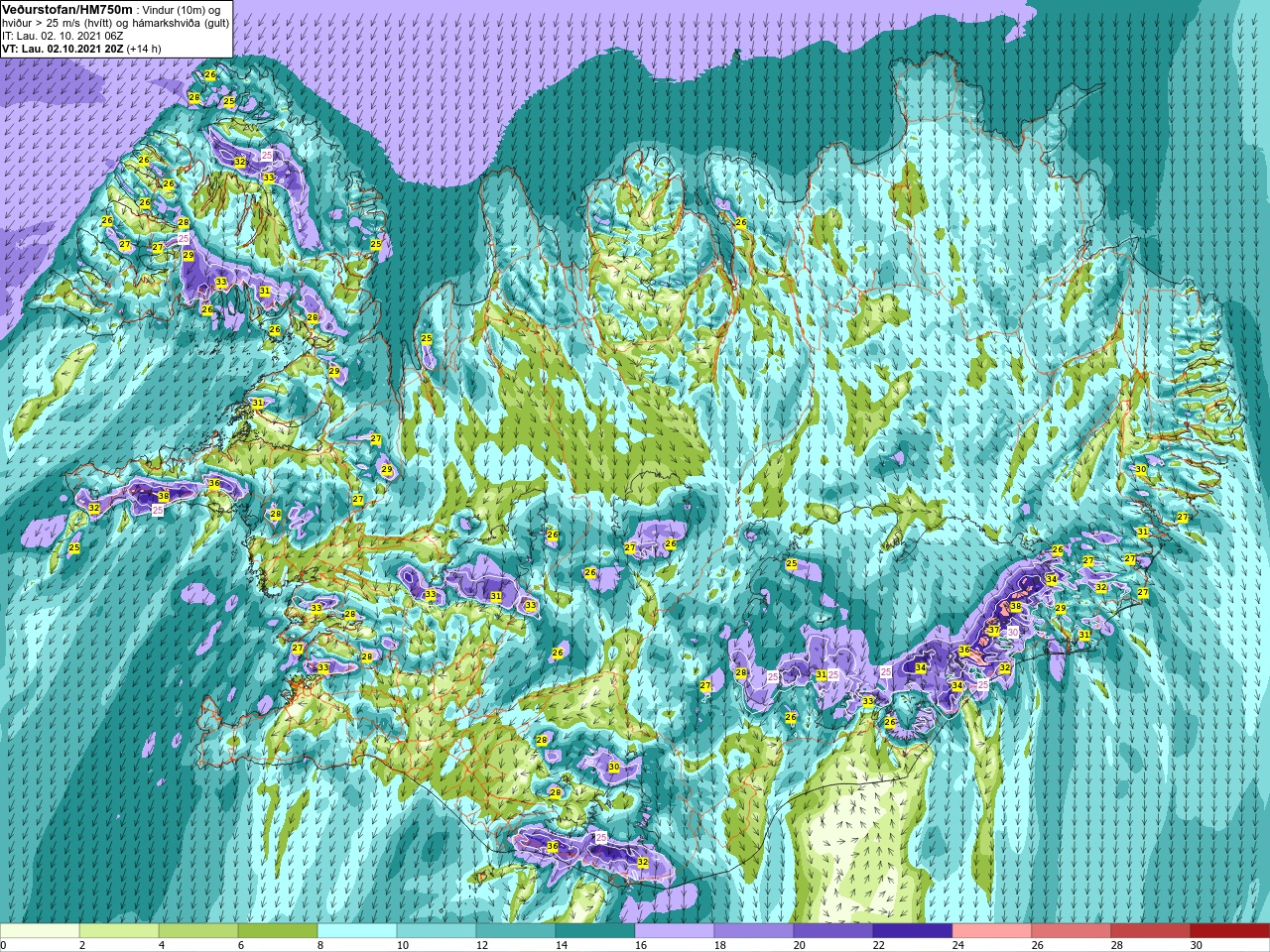This screenshot has width=1270, height=952.
Task: Click the salmon 26–28 m/s legend swatch
Action: tap(1072, 931)
